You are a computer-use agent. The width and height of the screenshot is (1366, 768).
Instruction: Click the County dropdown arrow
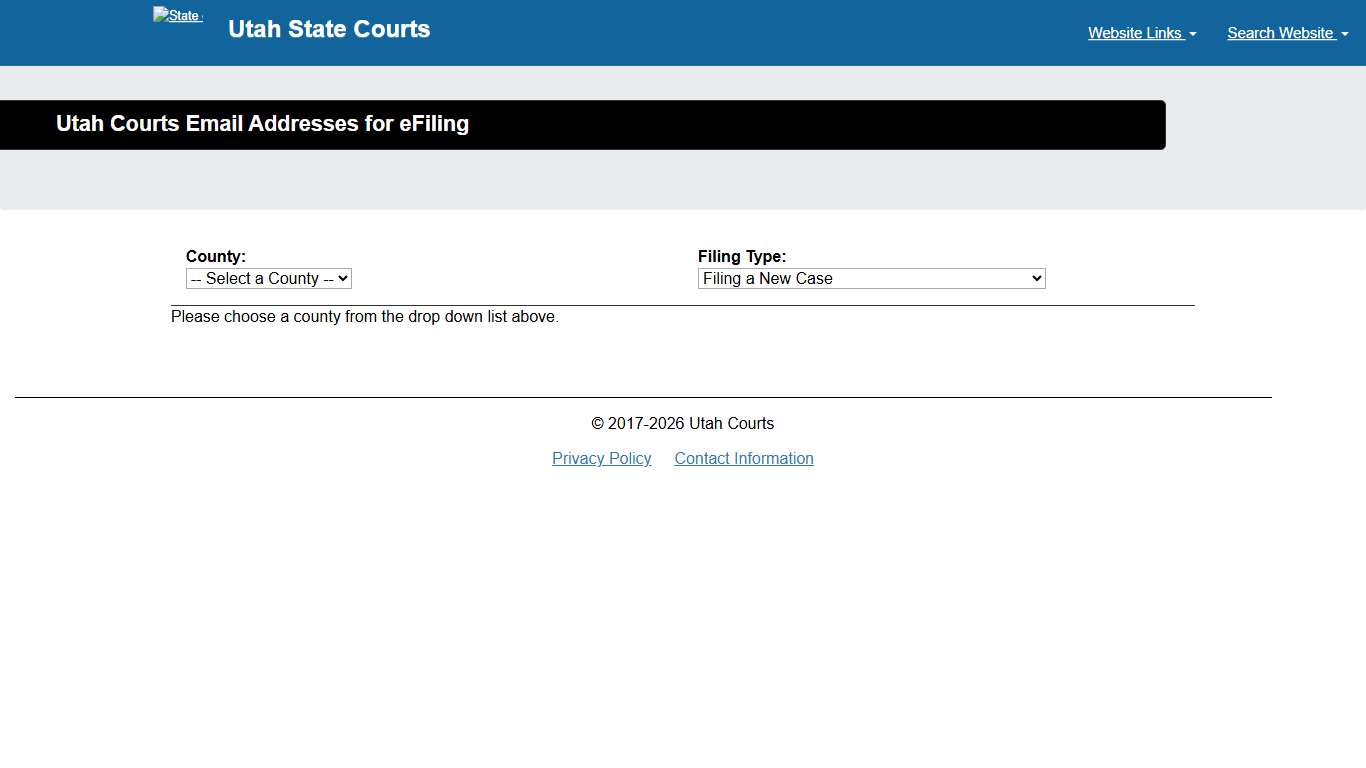343,278
